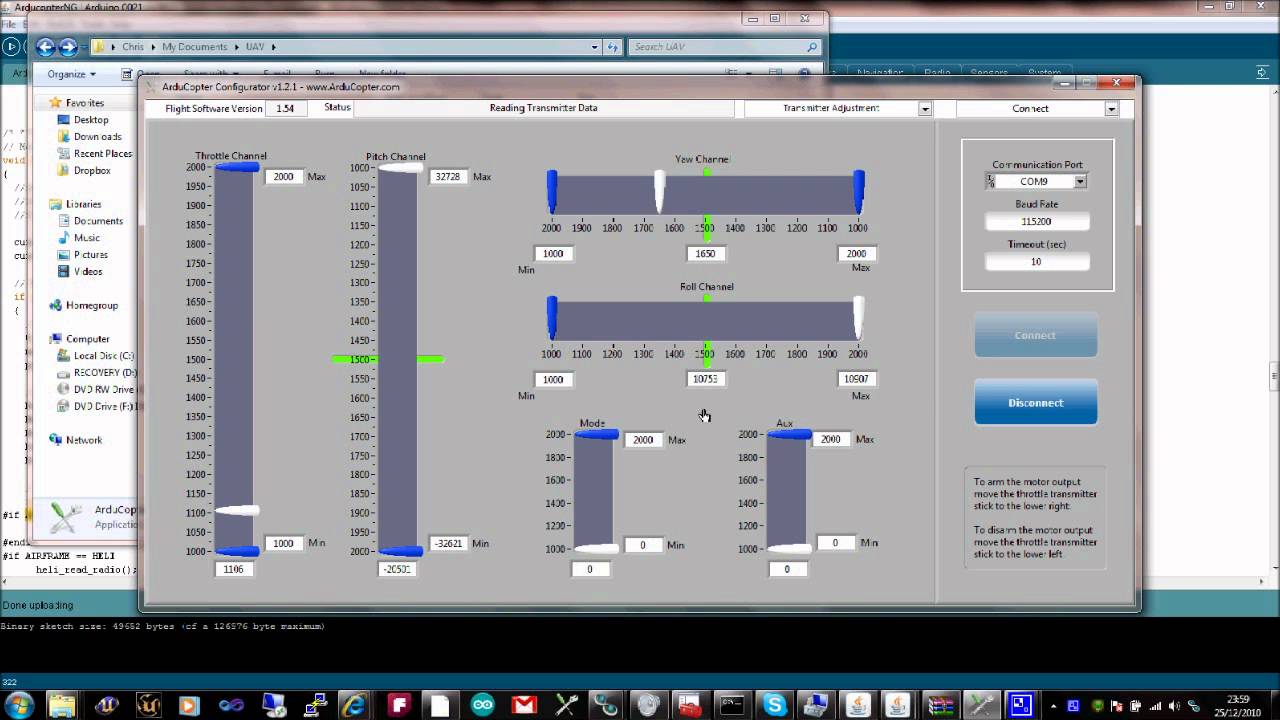
Task: Open Gmail icon in the taskbar
Action: [x=524, y=705]
